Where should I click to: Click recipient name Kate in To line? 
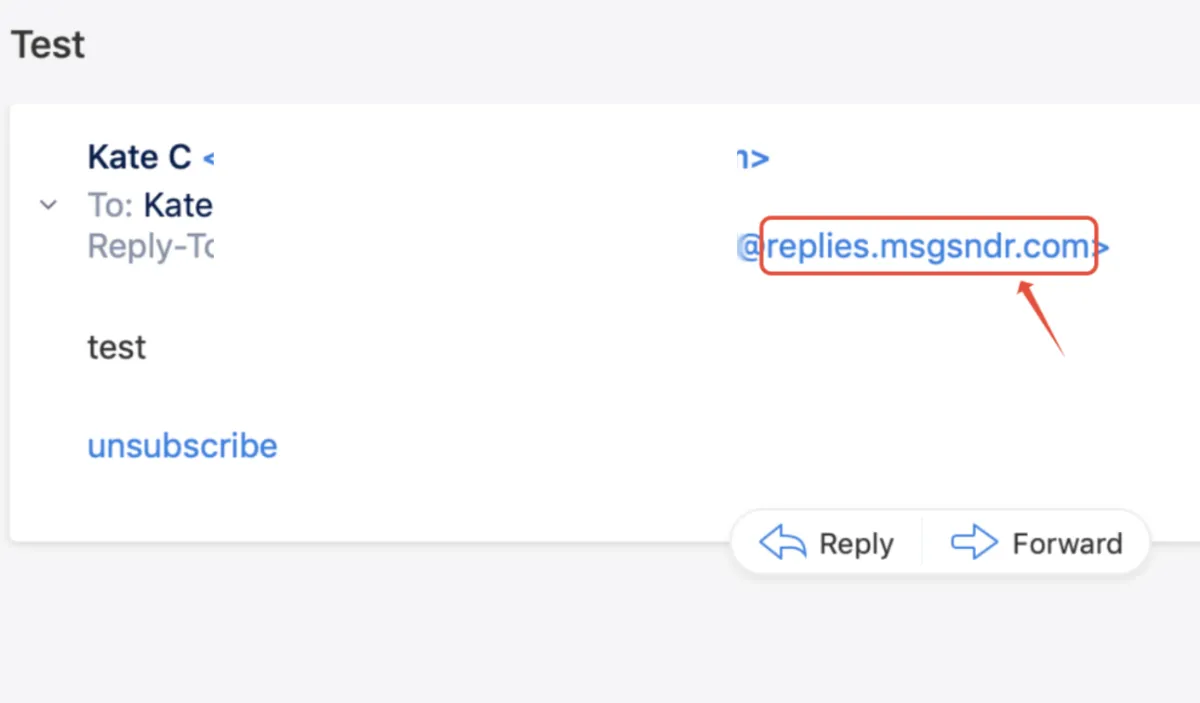point(178,206)
